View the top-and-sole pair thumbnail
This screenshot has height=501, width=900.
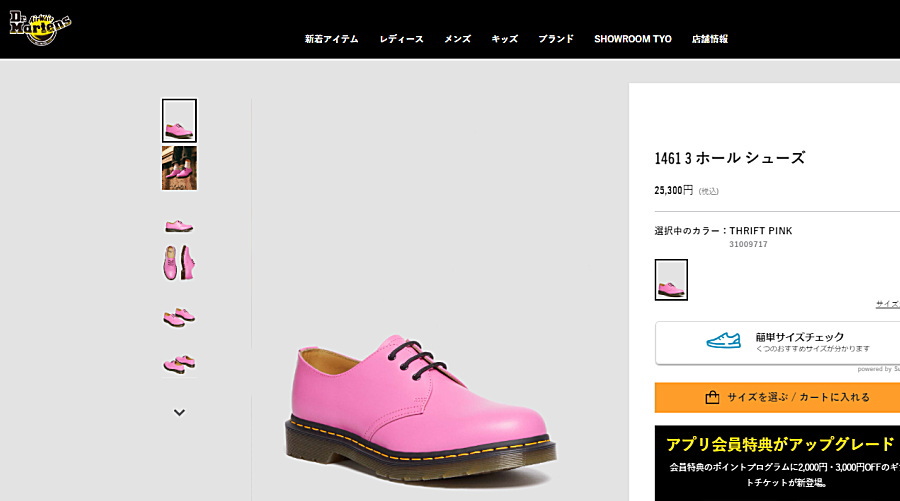tap(179, 263)
